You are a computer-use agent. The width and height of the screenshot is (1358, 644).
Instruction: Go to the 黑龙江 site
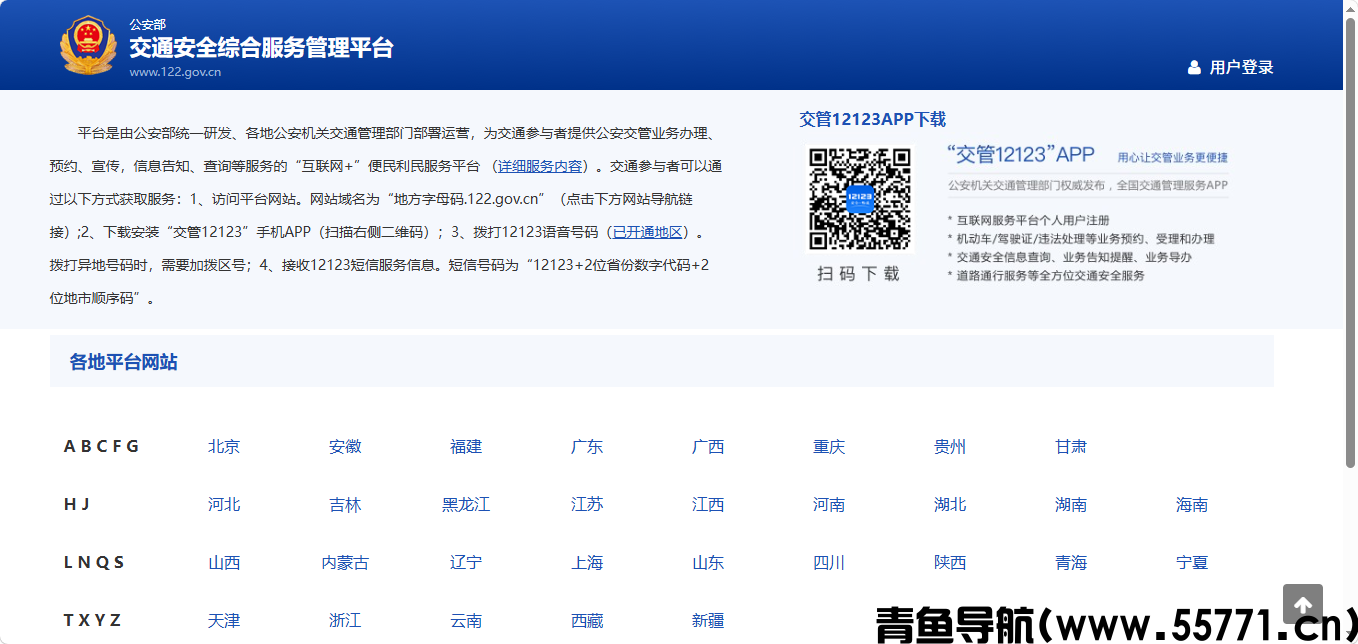click(x=466, y=505)
